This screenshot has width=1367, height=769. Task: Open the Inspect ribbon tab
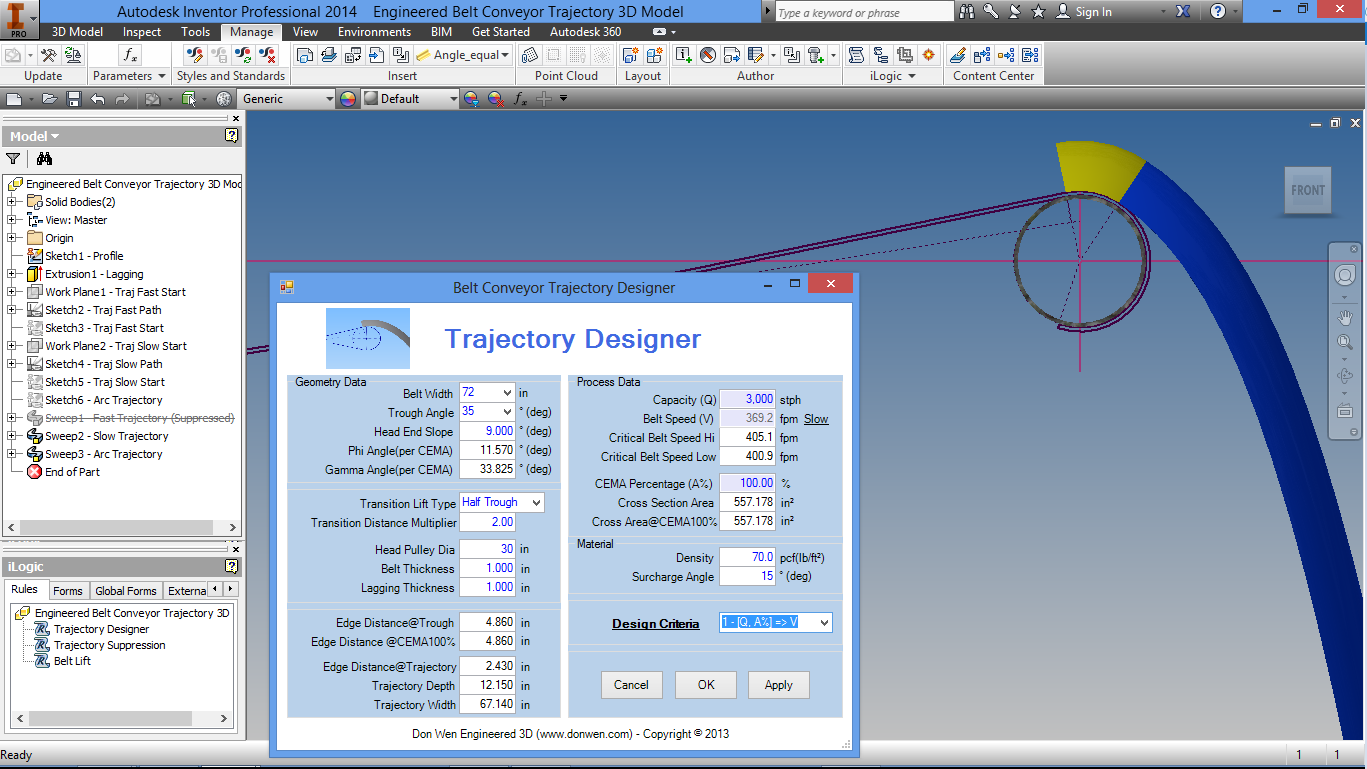(x=142, y=32)
